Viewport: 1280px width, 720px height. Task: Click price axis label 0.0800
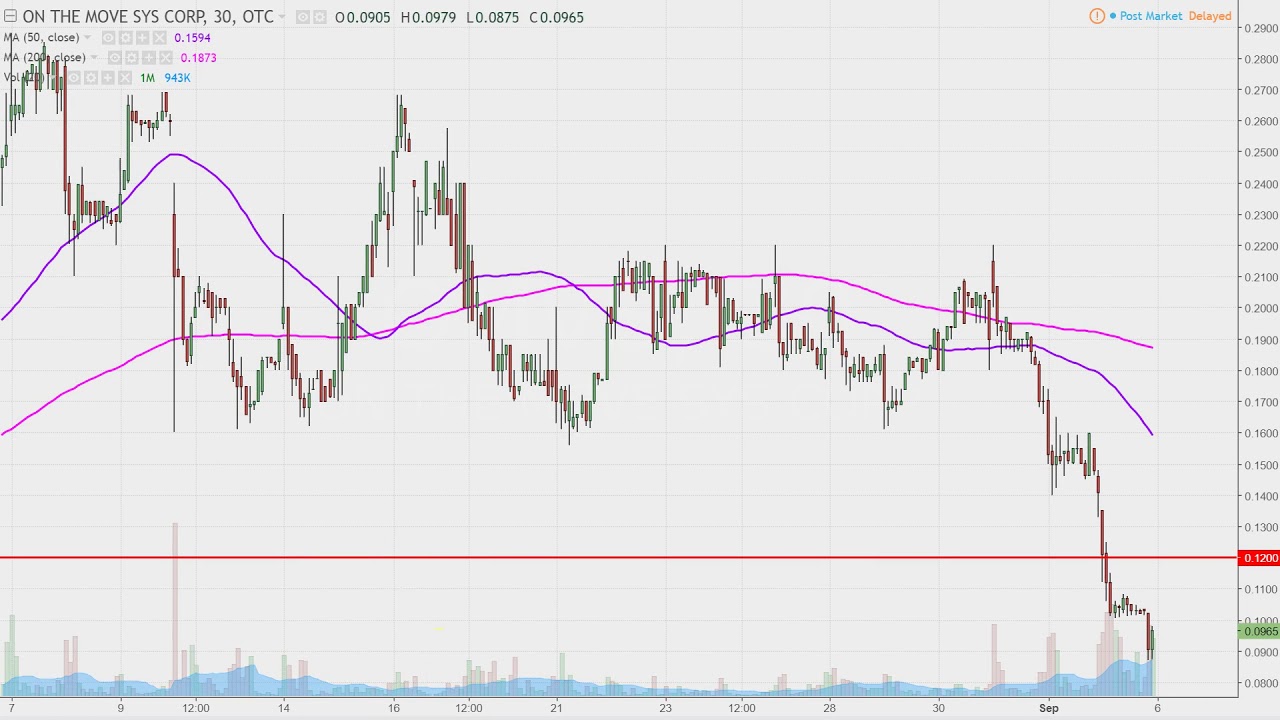coord(1261,684)
